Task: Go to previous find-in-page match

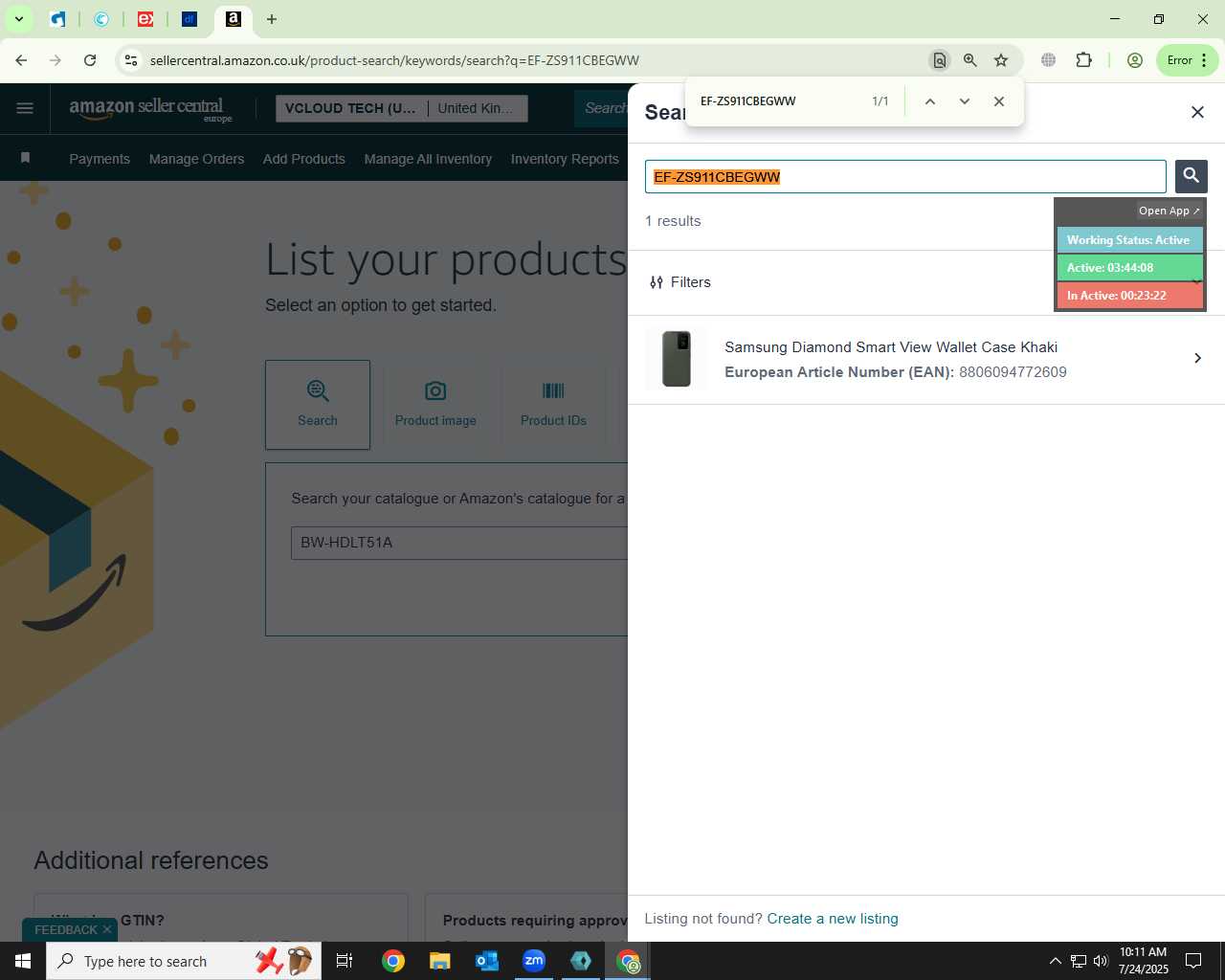Action: 929,101
